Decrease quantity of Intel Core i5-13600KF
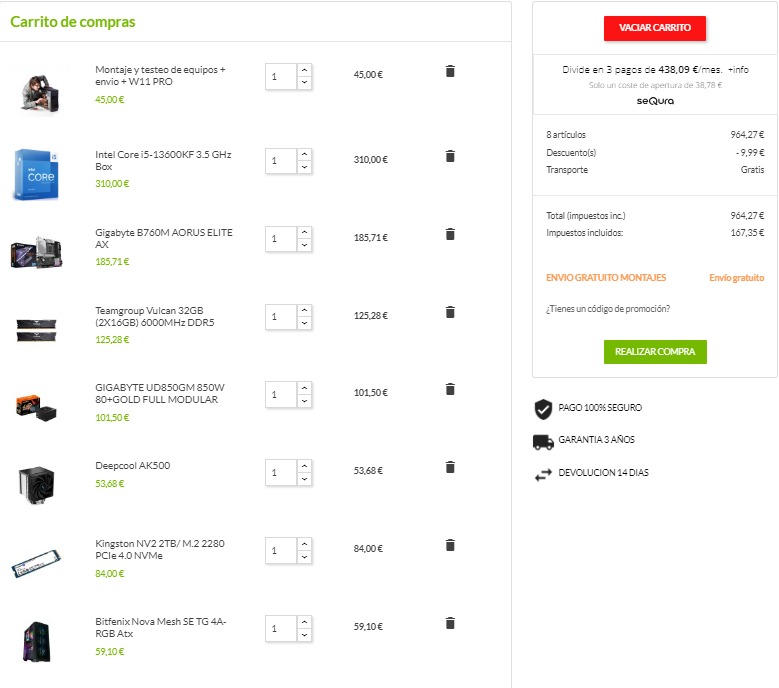Image resolution: width=779 pixels, height=688 pixels. point(304,167)
